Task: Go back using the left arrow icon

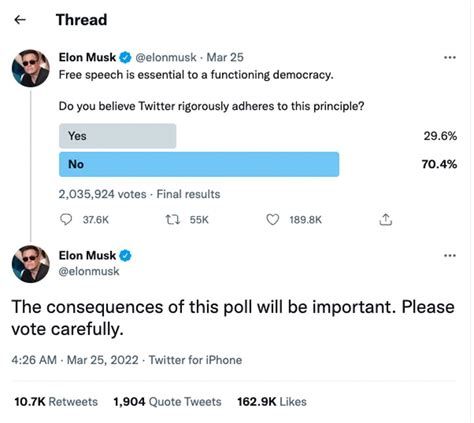Action: [x=20, y=20]
